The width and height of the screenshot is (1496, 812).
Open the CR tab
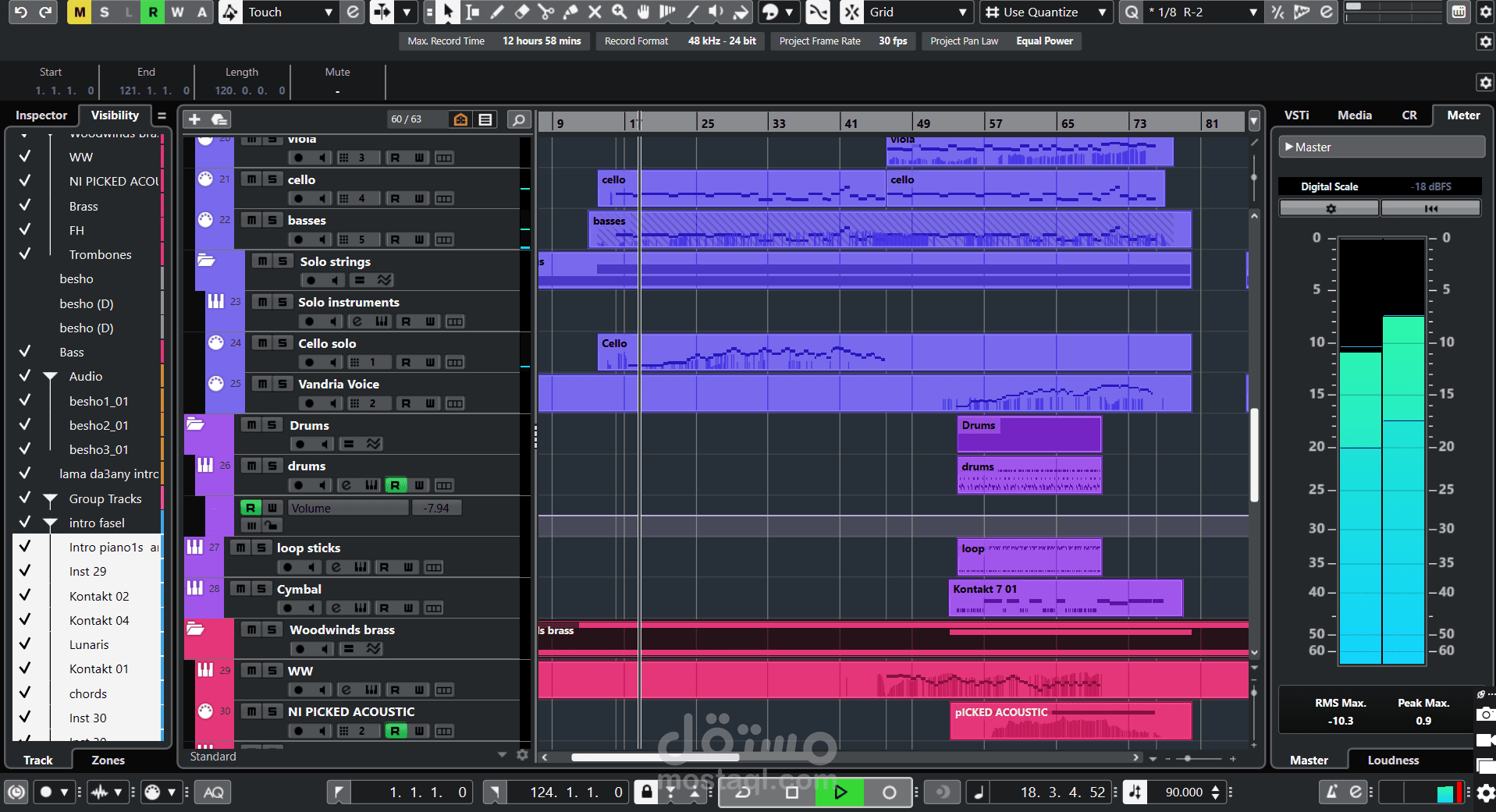tap(1409, 115)
